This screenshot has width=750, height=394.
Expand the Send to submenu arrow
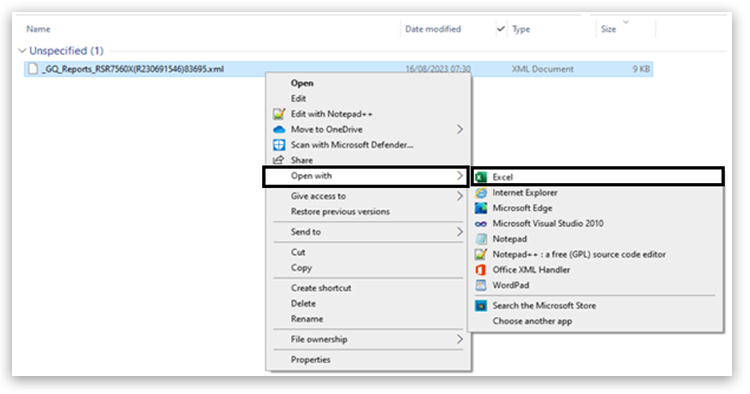tap(460, 232)
